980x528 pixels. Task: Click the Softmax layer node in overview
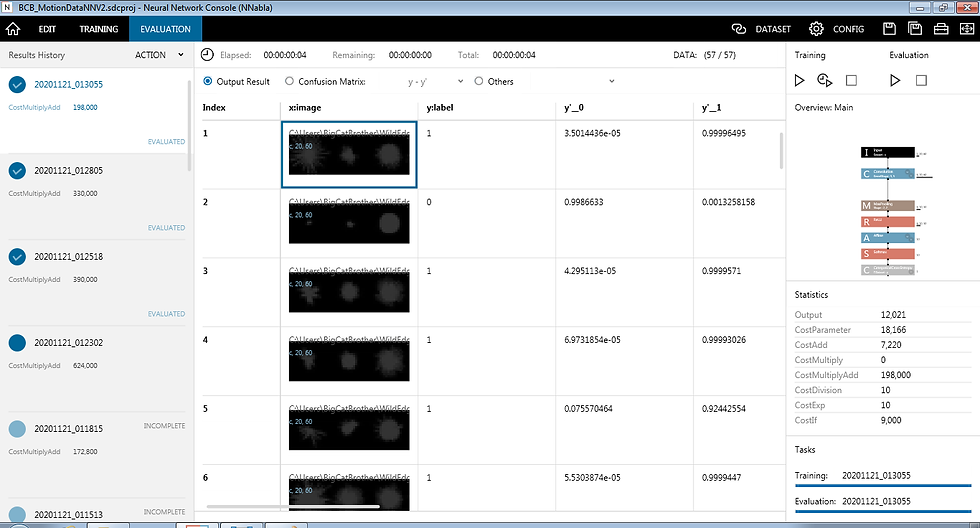click(x=888, y=254)
